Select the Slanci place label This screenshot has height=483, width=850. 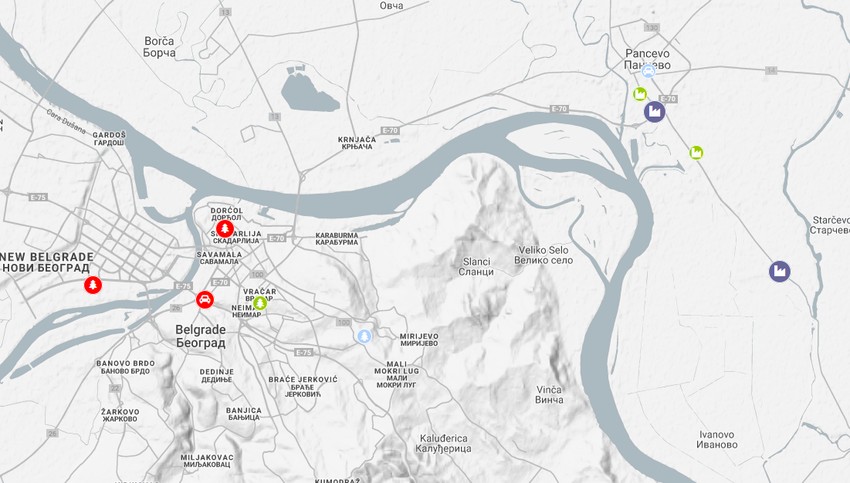point(476,267)
